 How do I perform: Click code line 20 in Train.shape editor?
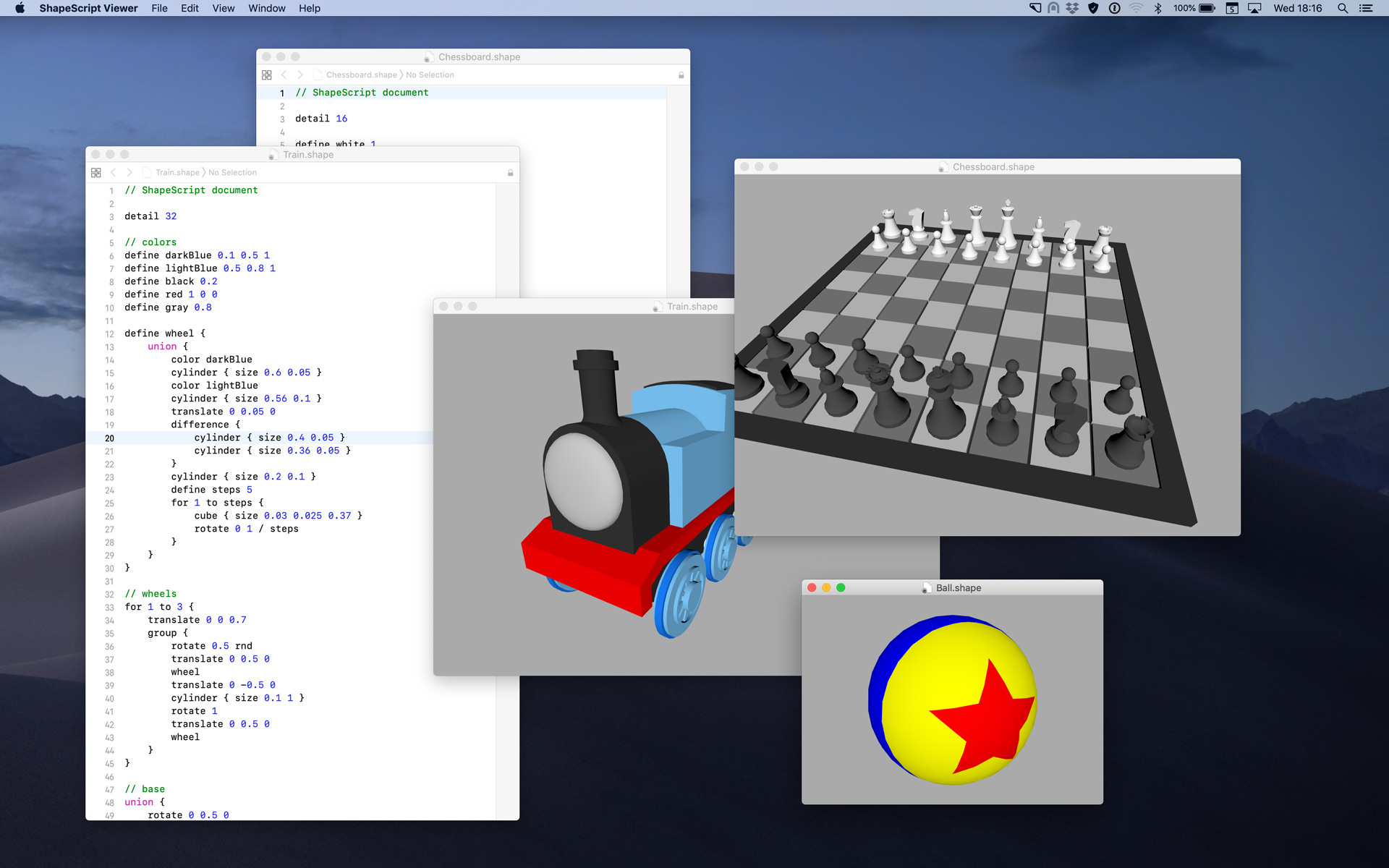[269, 438]
